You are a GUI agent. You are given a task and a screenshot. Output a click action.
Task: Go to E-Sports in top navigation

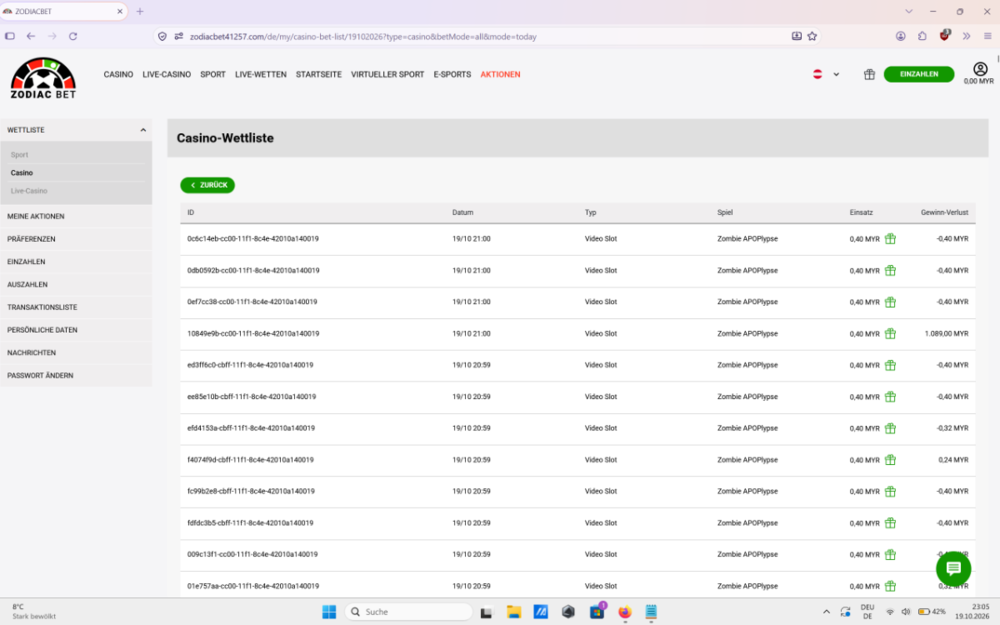452,75
